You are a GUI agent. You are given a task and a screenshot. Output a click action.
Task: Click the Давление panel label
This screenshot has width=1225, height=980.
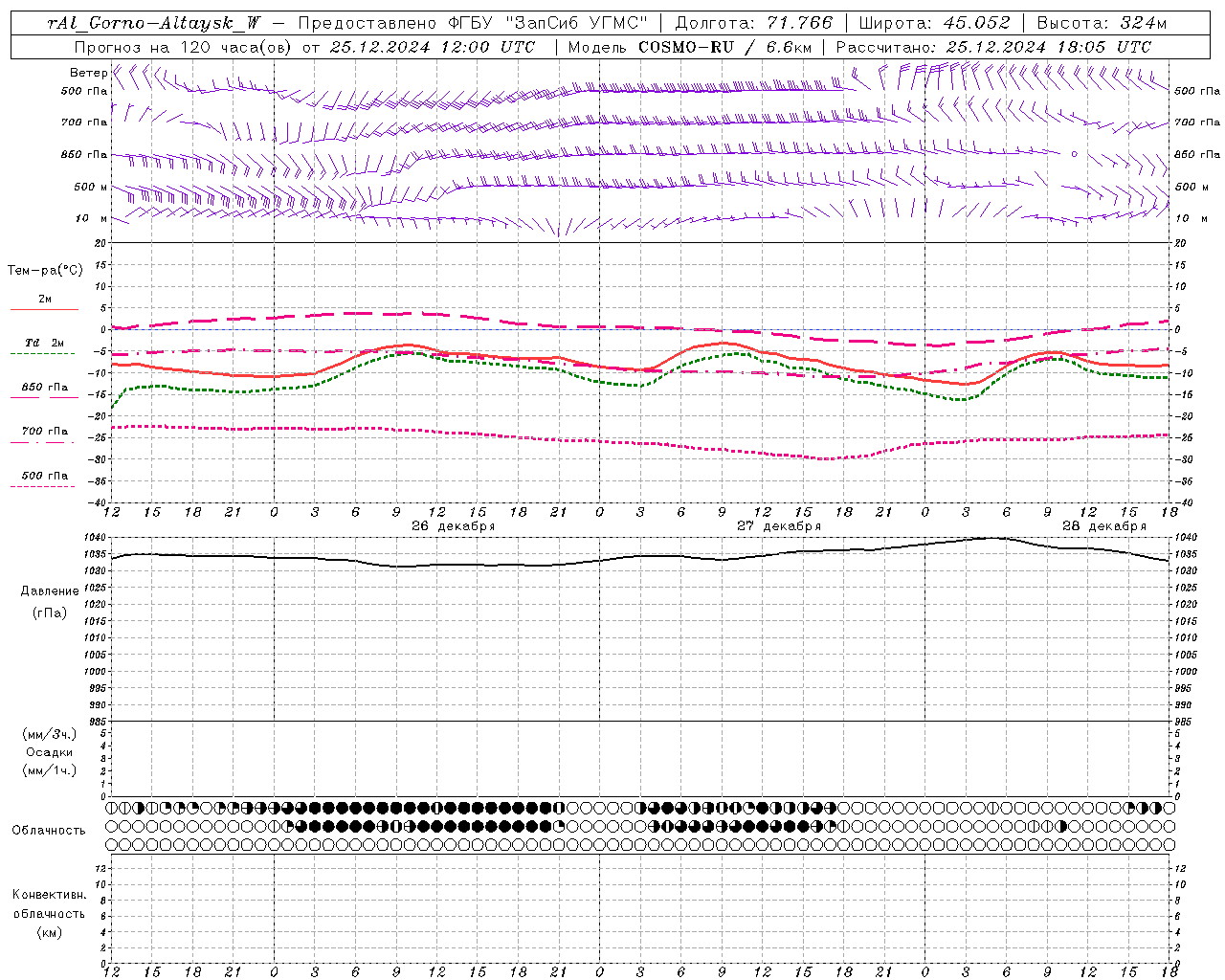pos(50,591)
